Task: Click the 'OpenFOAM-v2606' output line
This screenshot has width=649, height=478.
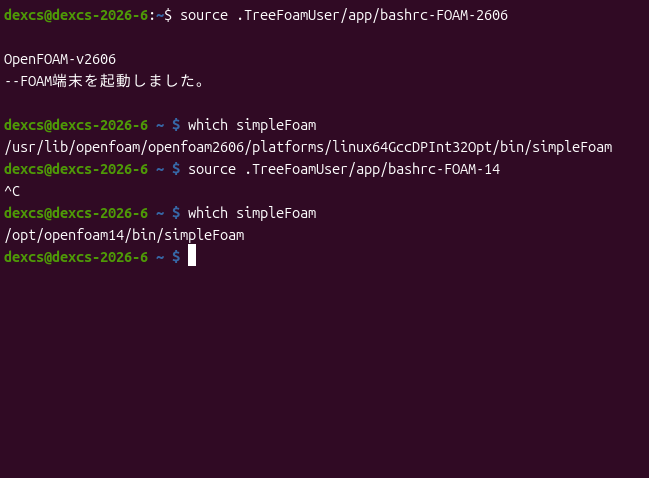Action: pos(60,59)
